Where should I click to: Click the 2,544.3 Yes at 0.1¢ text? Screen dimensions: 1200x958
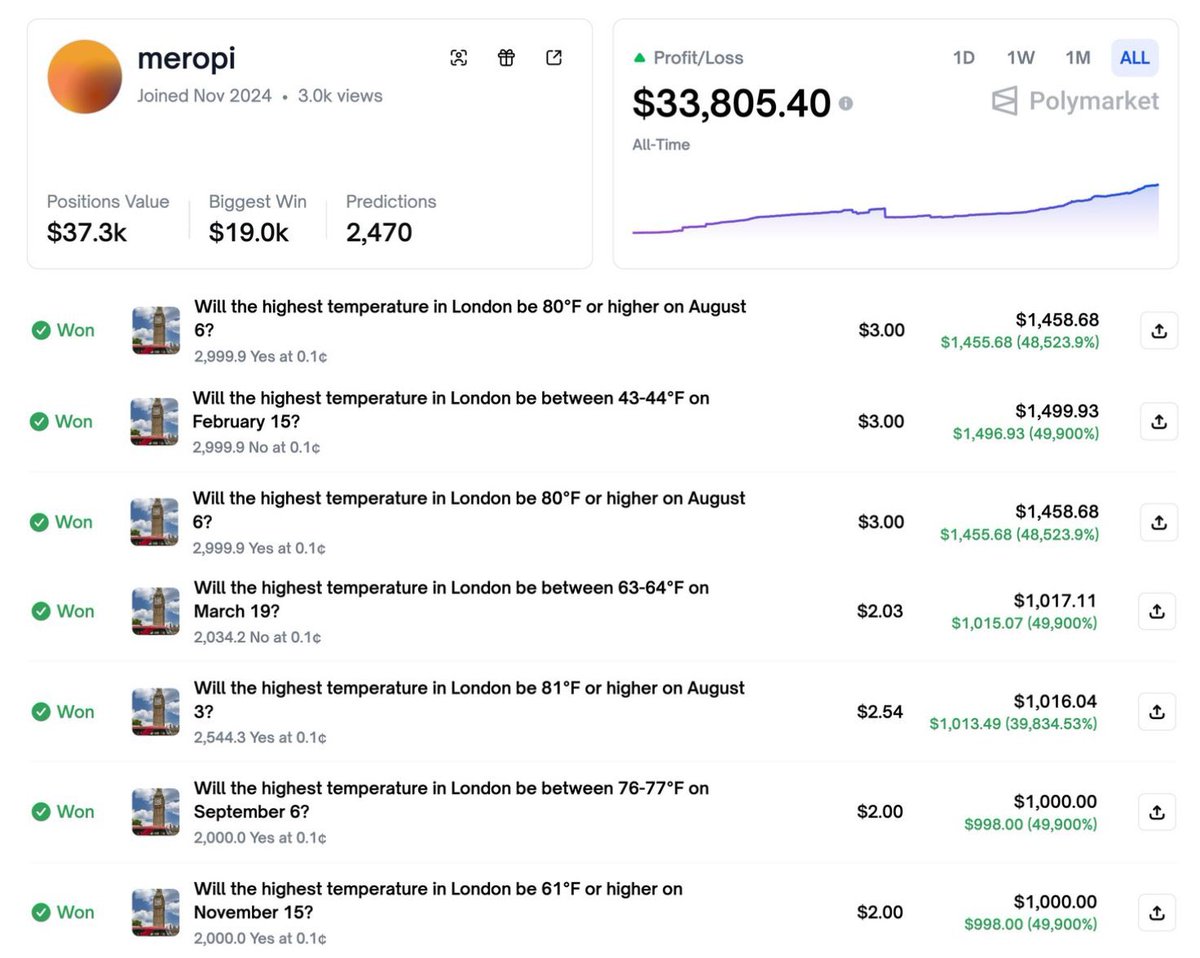(x=260, y=737)
